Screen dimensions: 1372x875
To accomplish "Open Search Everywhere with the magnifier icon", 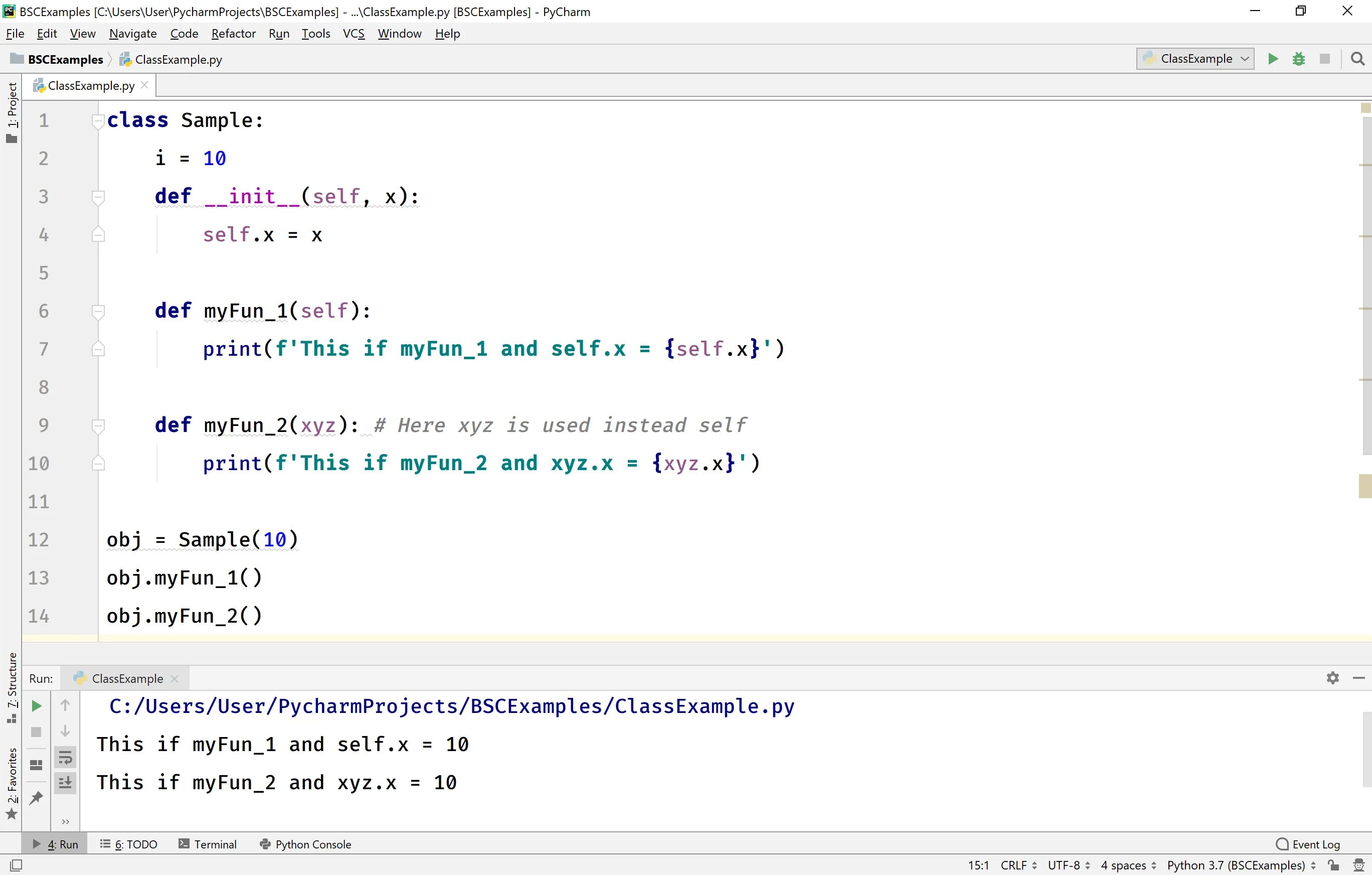I will point(1358,59).
